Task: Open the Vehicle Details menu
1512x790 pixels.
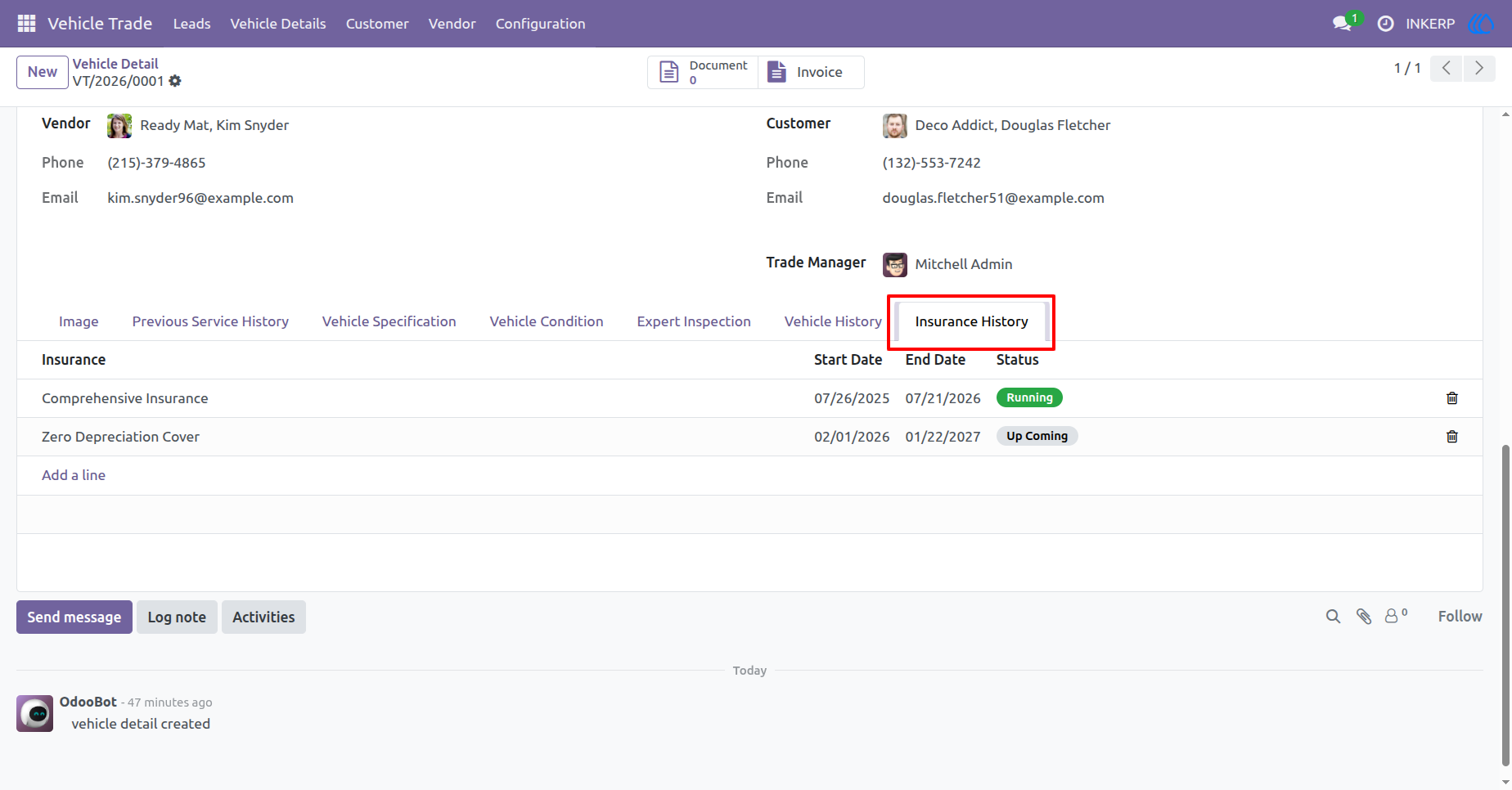Action: (x=278, y=24)
